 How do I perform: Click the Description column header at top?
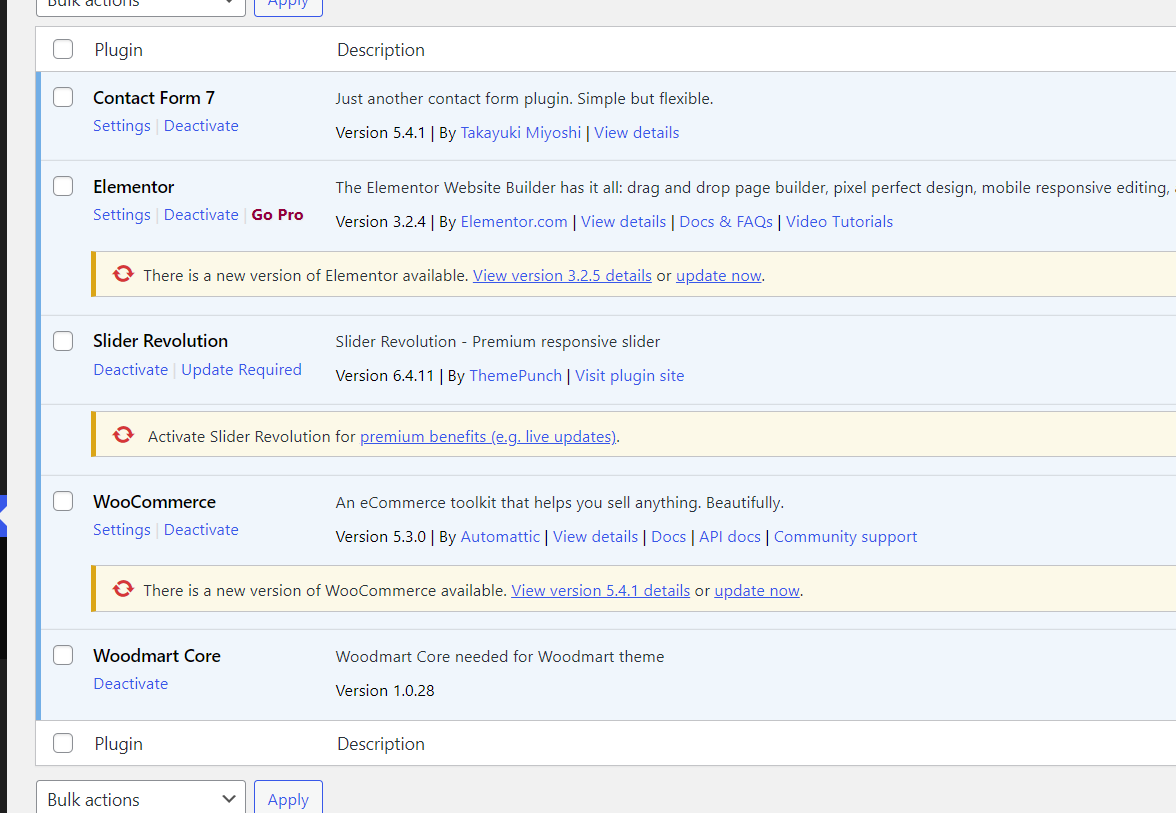click(x=381, y=50)
